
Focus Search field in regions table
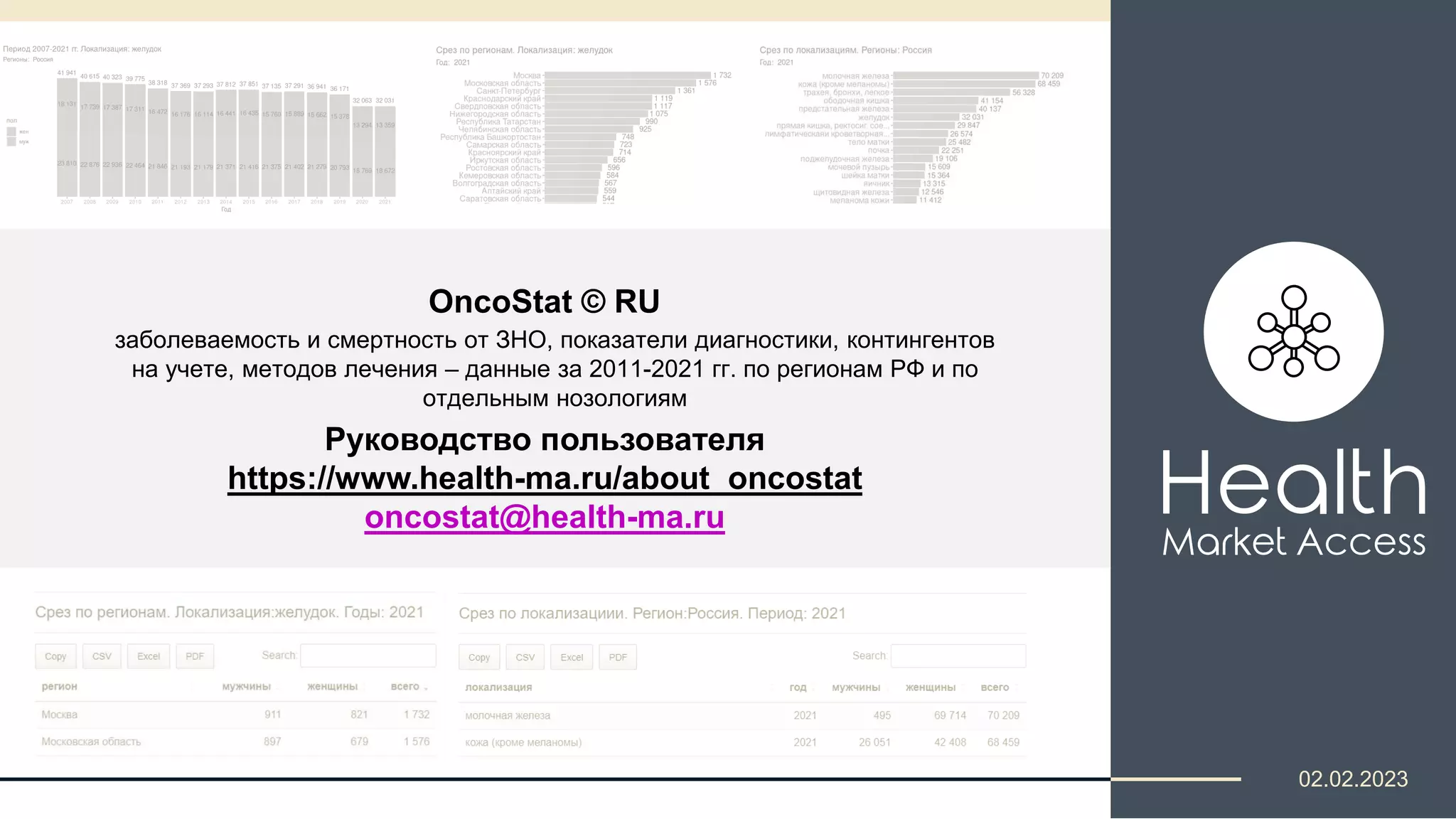coord(368,655)
